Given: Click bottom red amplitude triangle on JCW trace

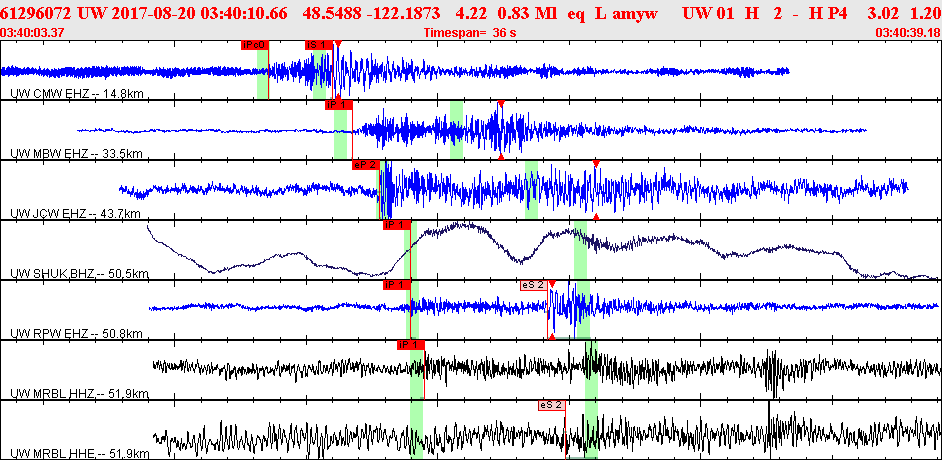Looking at the screenshot, I should point(596,216).
